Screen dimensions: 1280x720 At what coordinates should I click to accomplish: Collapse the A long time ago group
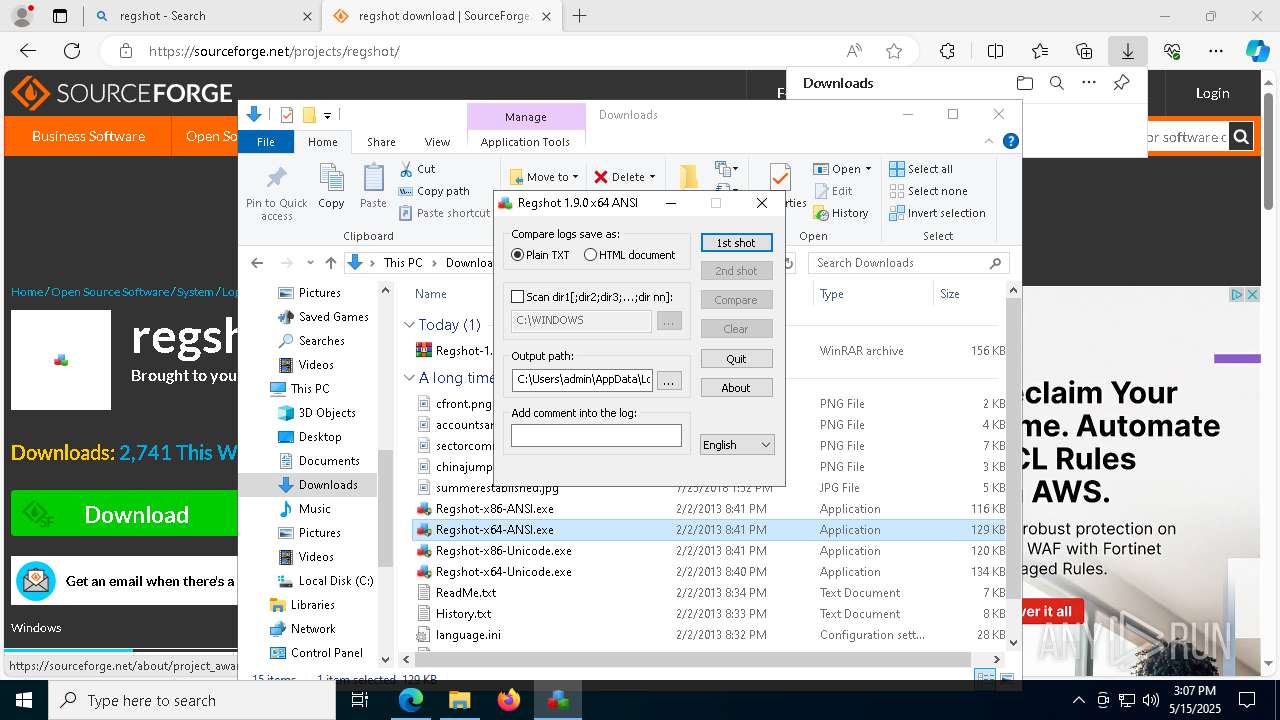tap(409, 378)
